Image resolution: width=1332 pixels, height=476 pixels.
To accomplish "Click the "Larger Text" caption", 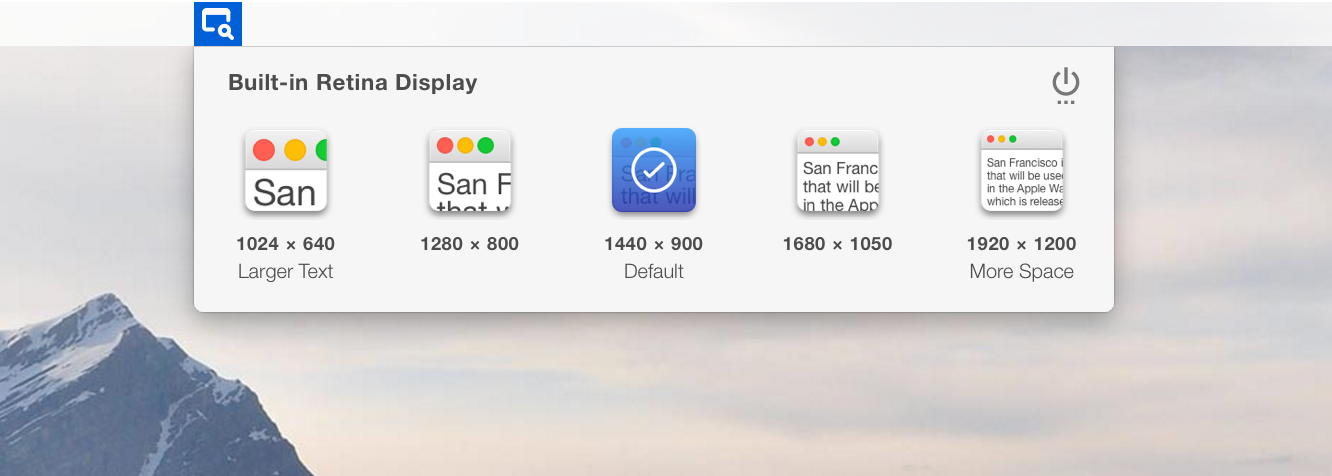I will click(286, 272).
